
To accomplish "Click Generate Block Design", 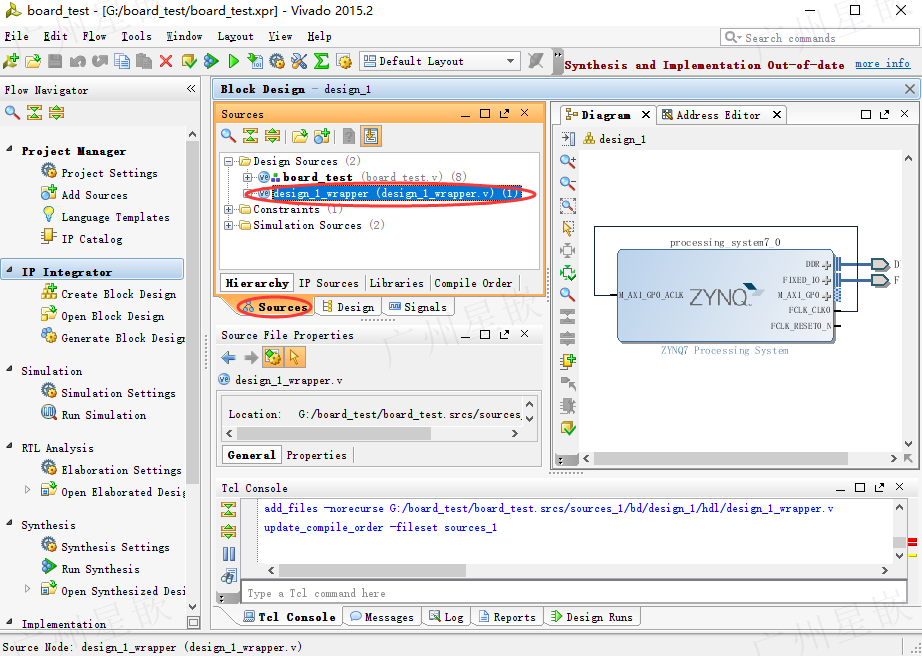I will pos(112,338).
